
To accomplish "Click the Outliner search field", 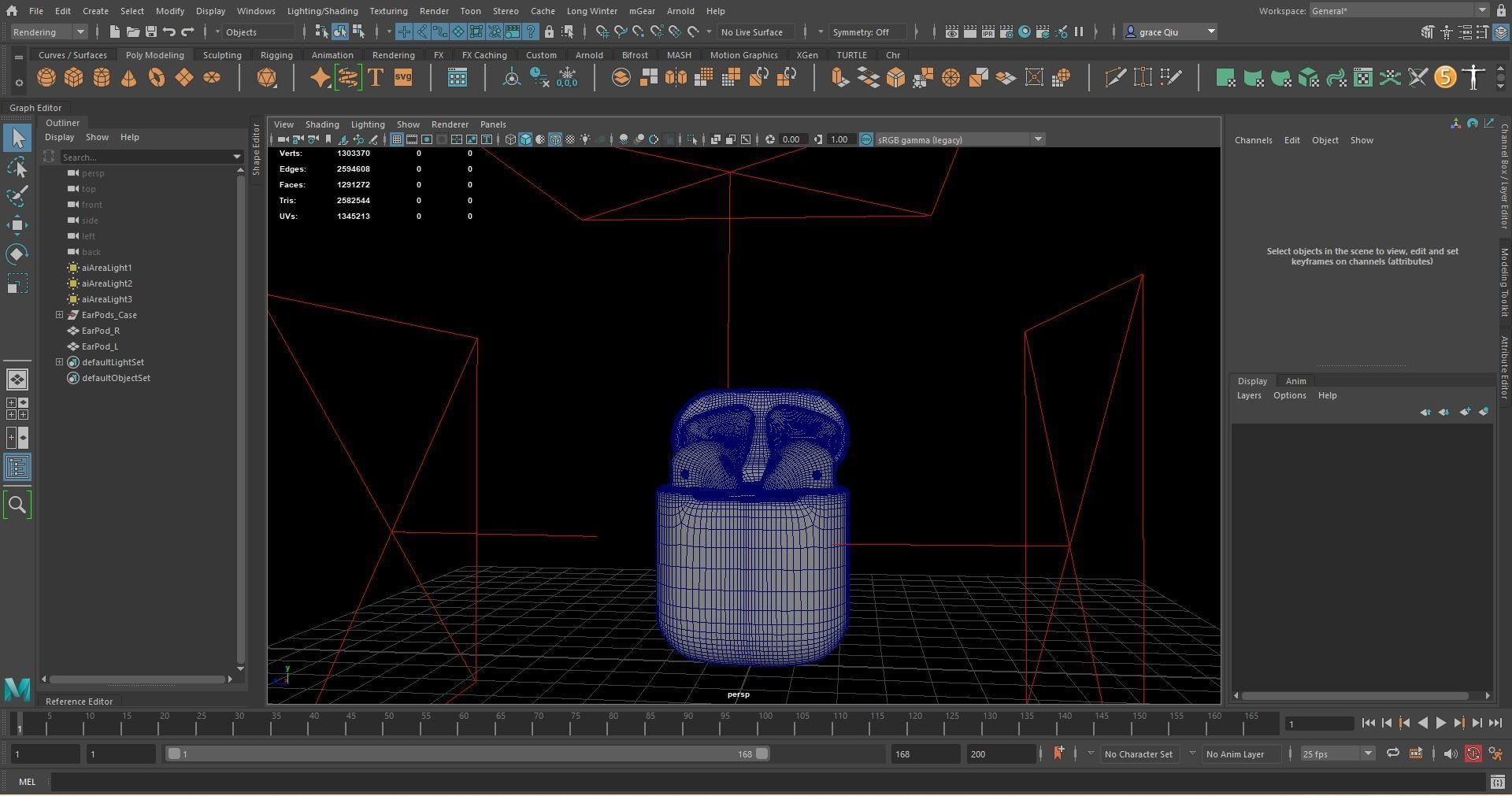I will point(145,157).
